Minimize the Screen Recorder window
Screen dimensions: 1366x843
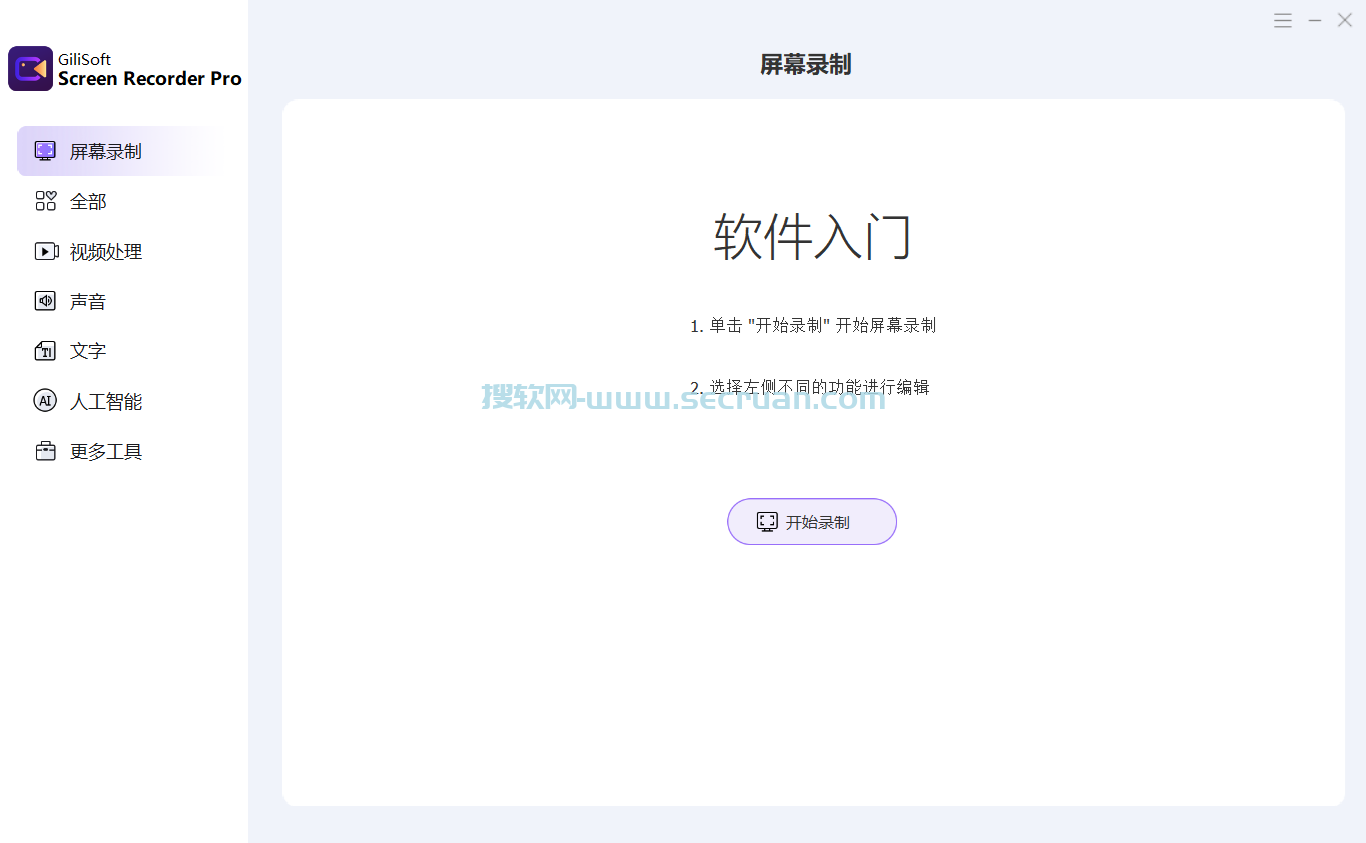coord(1315,20)
